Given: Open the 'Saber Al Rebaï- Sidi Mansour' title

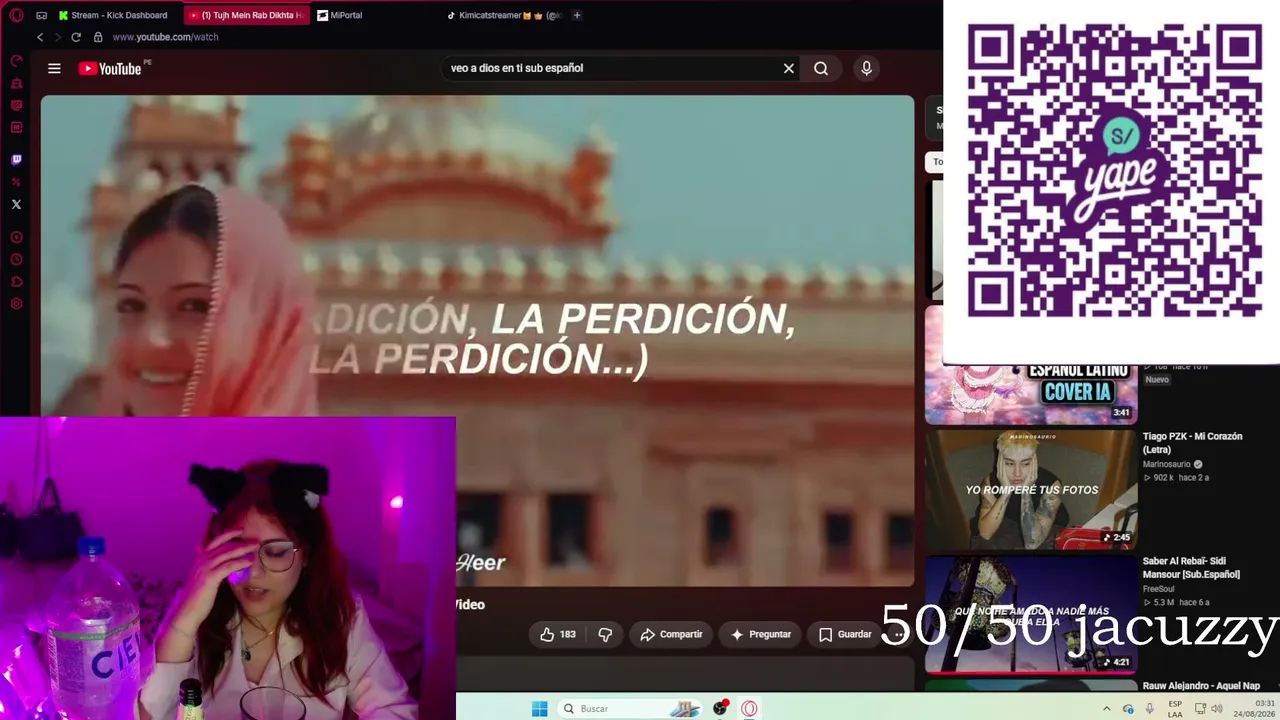Looking at the screenshot, I should pyautogui.click(x=1191, y=568).
